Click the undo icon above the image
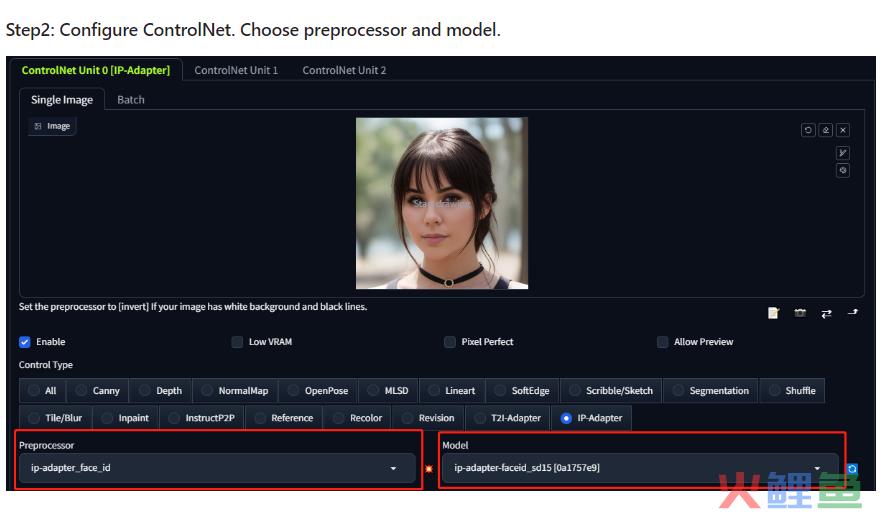This screenshot has width=886, height=514. coord(808,130)
